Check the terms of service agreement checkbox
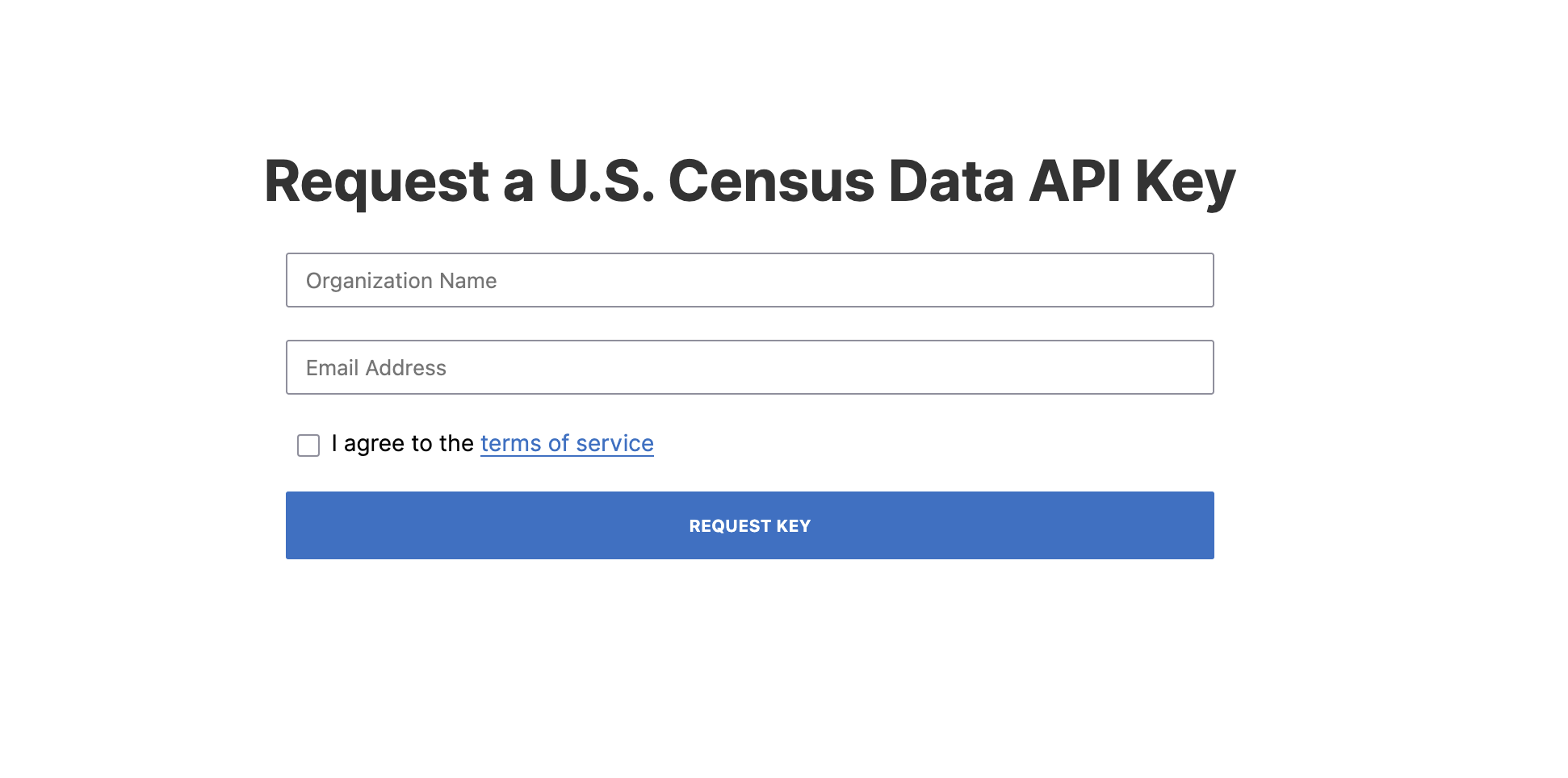 point(308,445)
